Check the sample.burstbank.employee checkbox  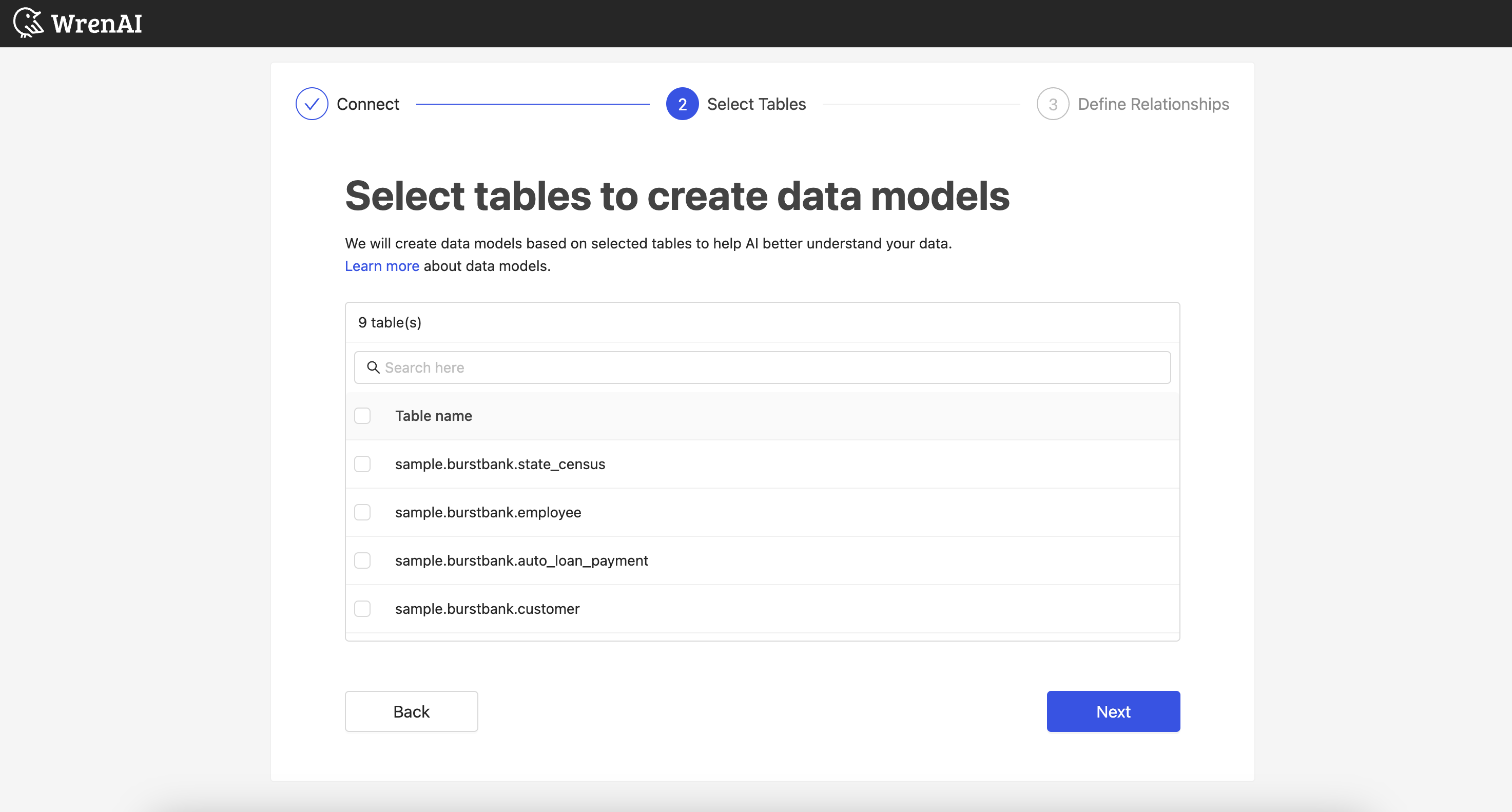tap(362, 512)
